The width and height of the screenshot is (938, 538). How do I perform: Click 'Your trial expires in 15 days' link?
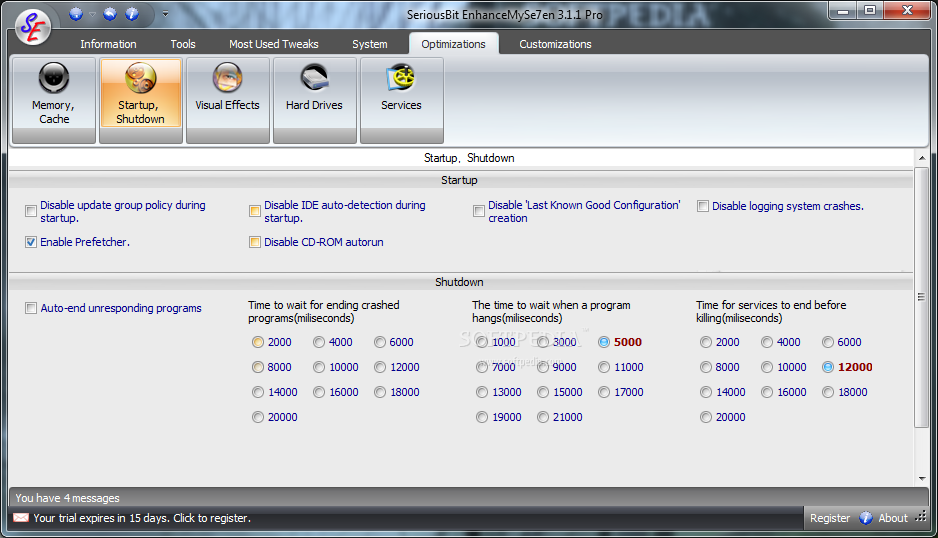(142, 518)
